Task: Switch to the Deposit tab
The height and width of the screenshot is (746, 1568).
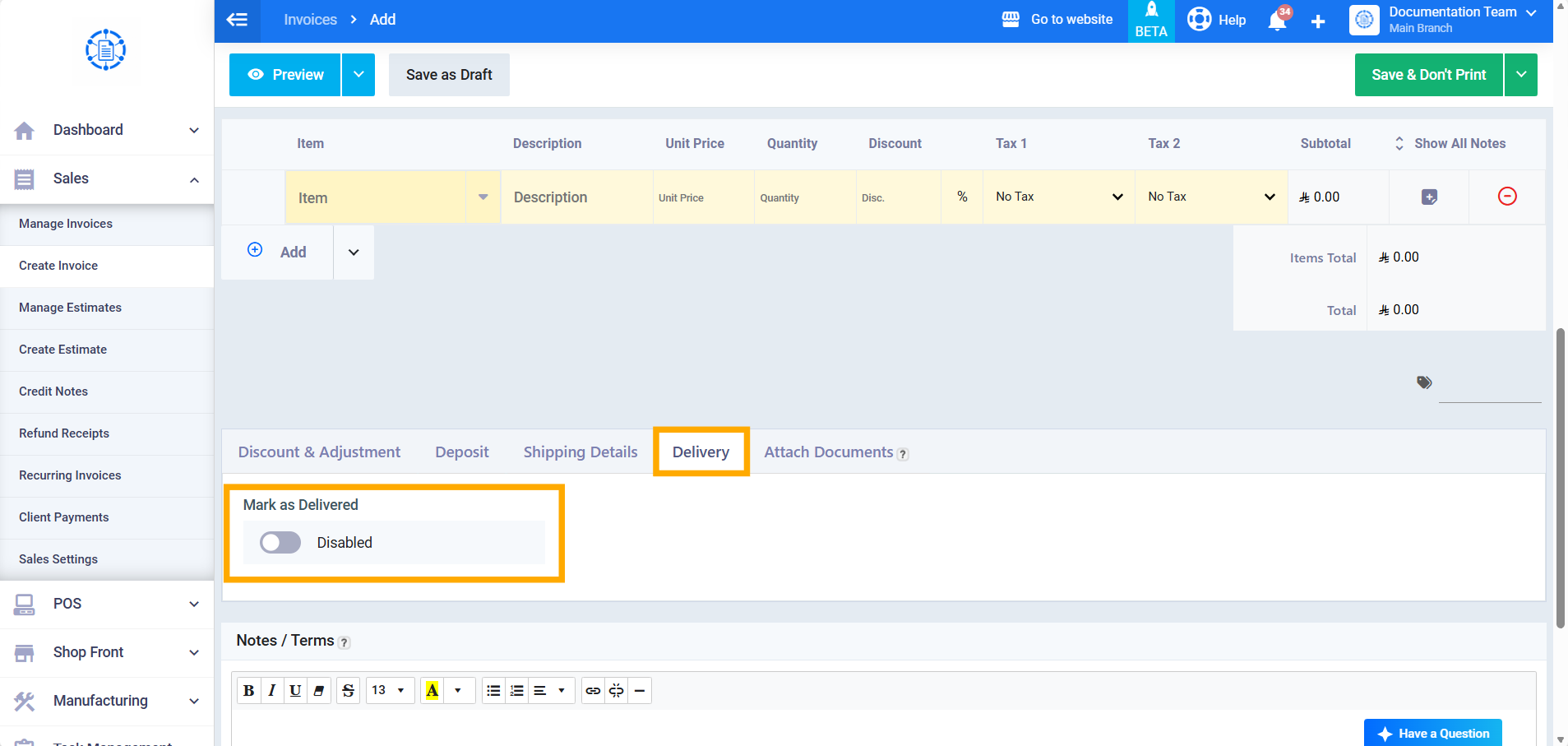Action: tap(462, 452)
